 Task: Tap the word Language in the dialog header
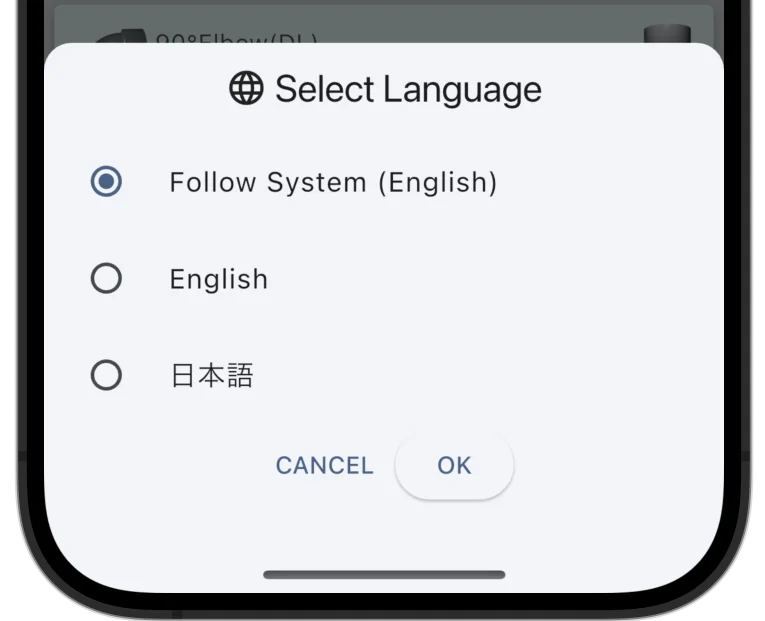463,90
